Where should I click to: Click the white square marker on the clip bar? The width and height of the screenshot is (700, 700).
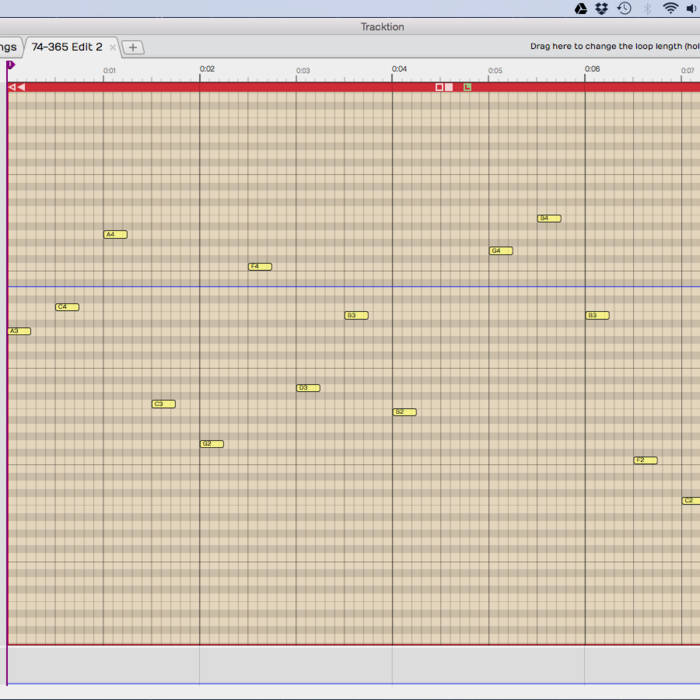tap(449, 87)
